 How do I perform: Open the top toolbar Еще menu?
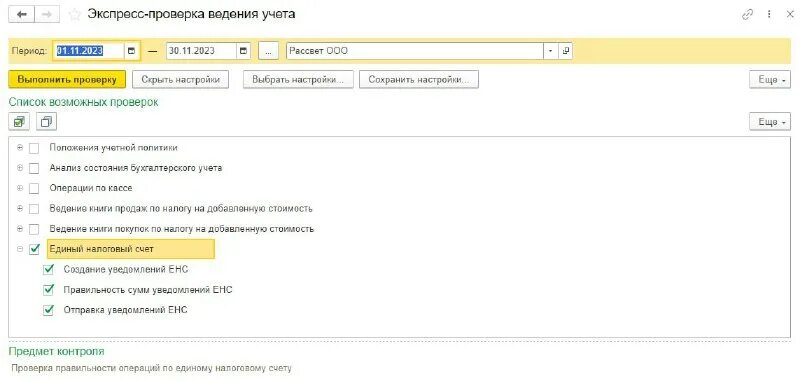coord(770,80)
